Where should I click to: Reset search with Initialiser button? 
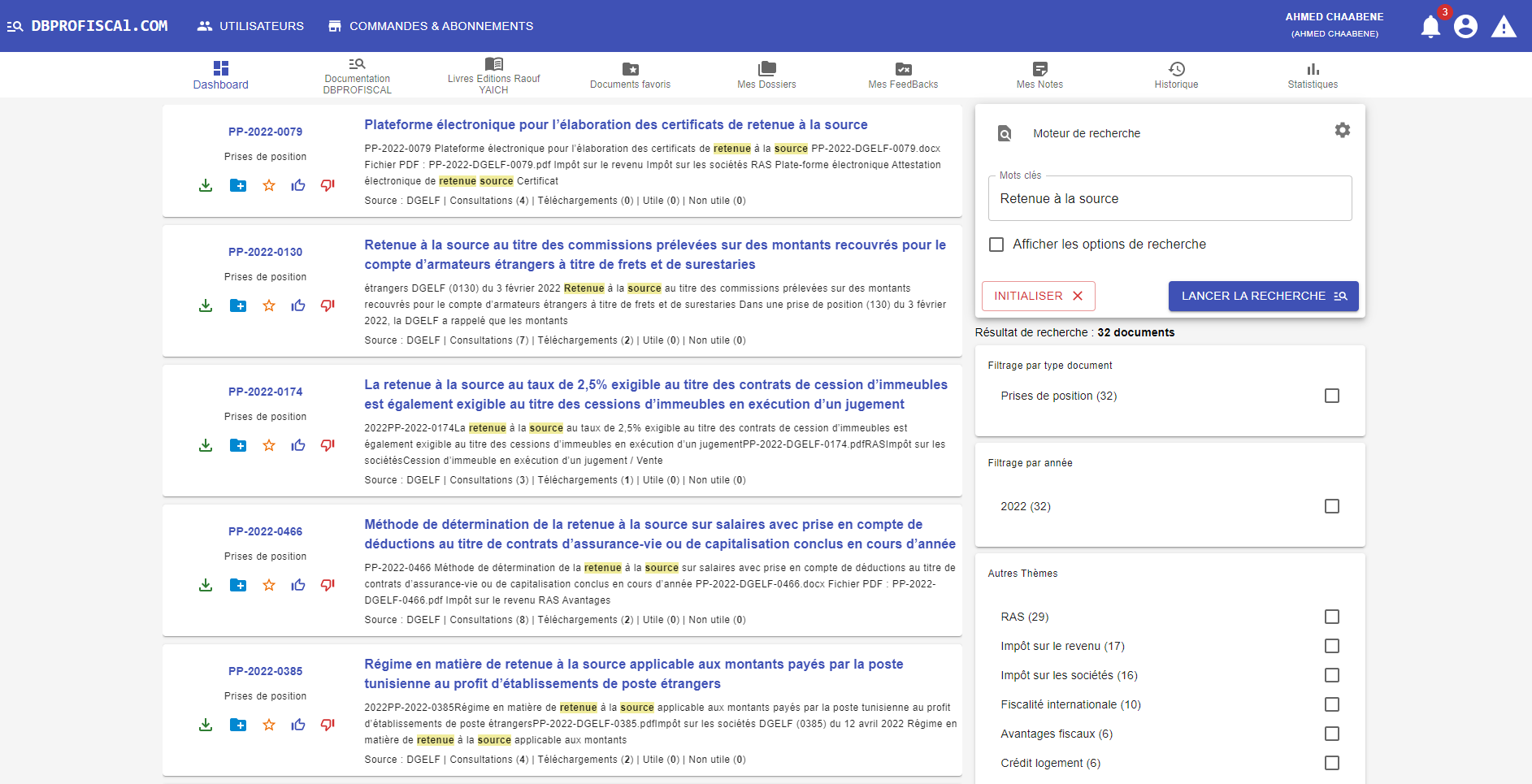[1038, 296]
